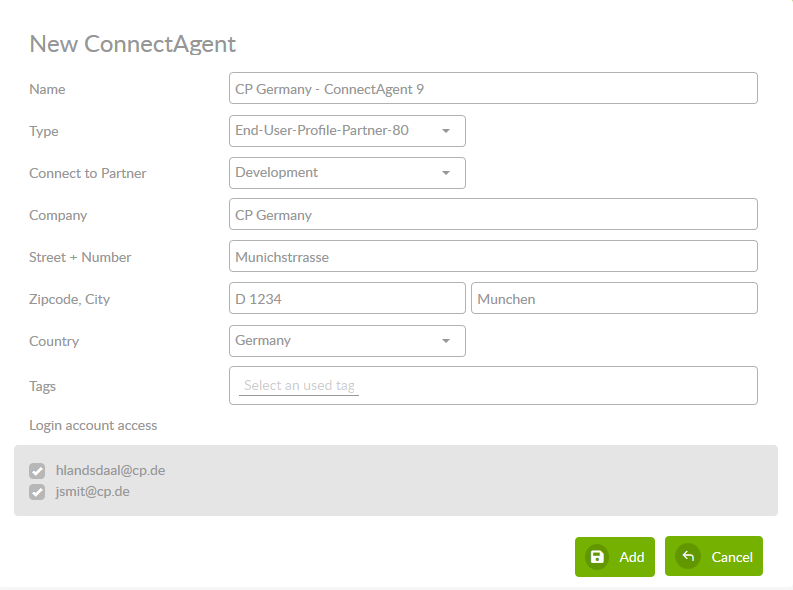793x590 pixels.
Task: Open the Country dropdown showing Germany
Action: 347,341
